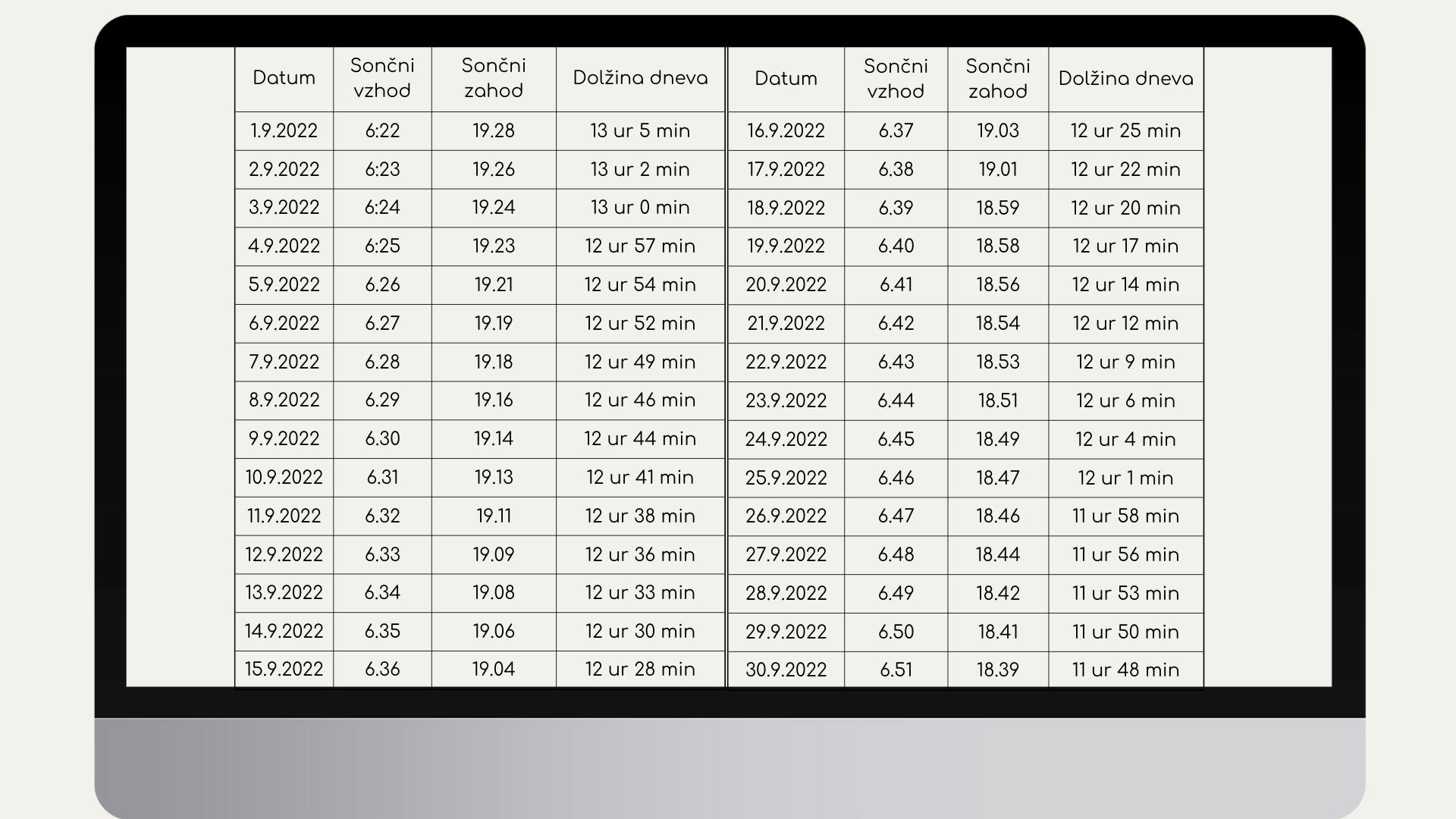Select the date cell 19.9.2022

click(x=786, y=246)
